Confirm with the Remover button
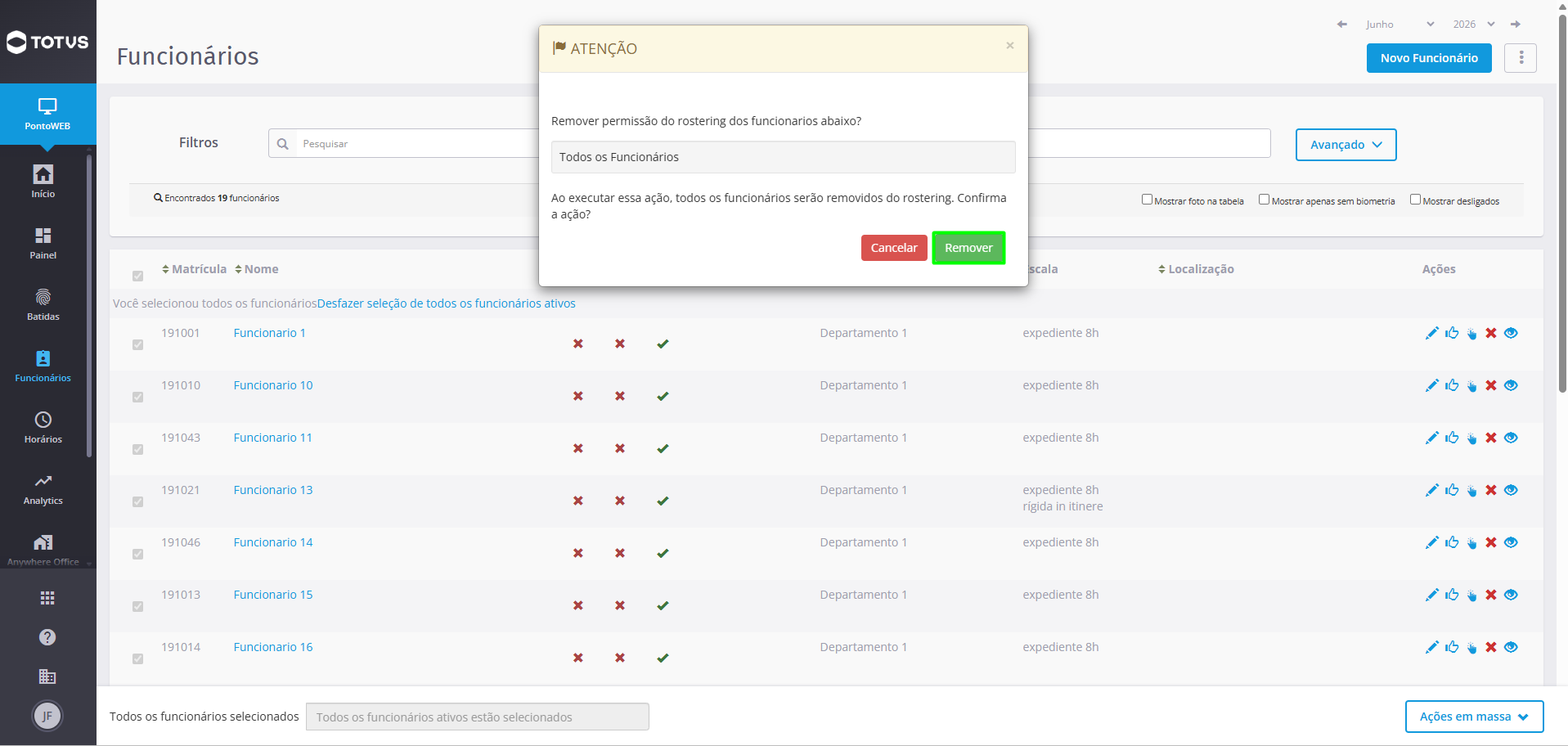 pos(968,248)
